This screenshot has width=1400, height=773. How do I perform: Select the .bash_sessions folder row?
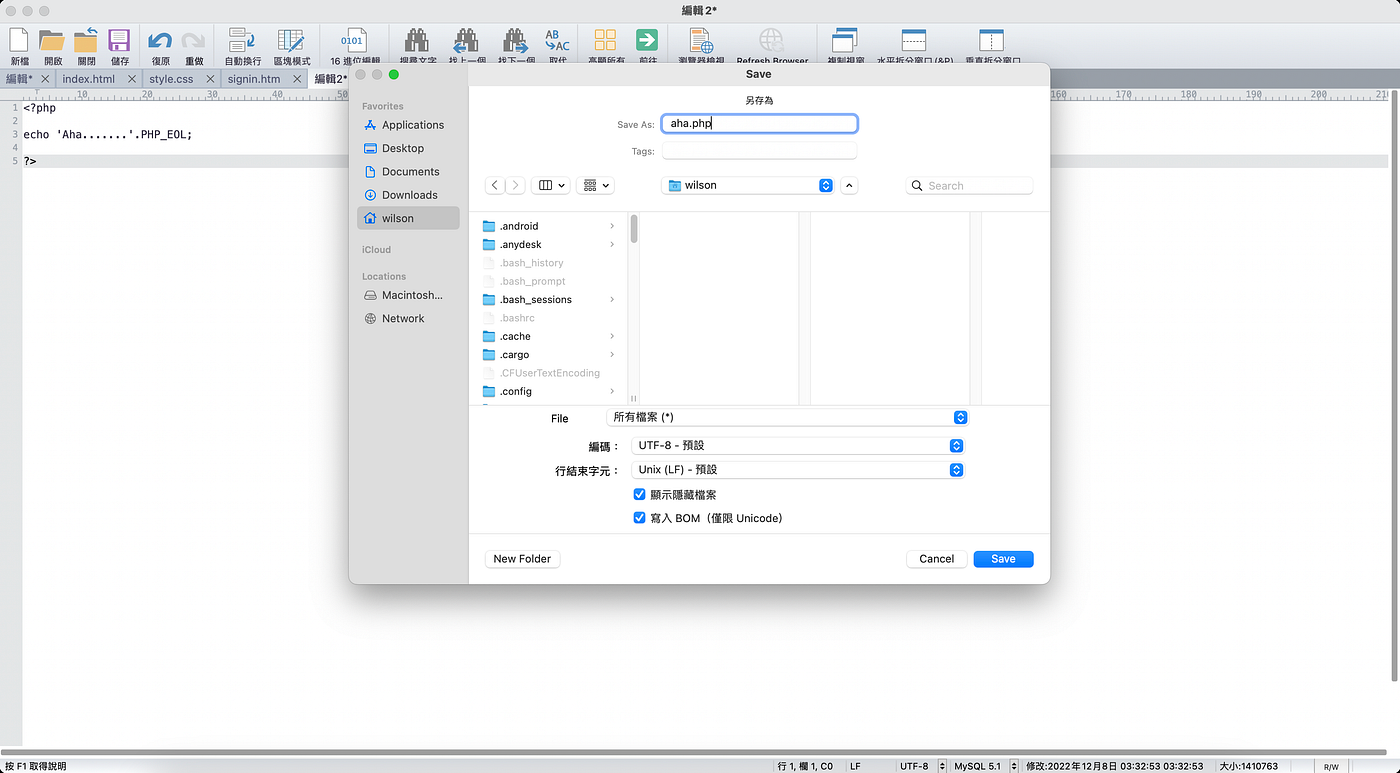click(549, 300)
